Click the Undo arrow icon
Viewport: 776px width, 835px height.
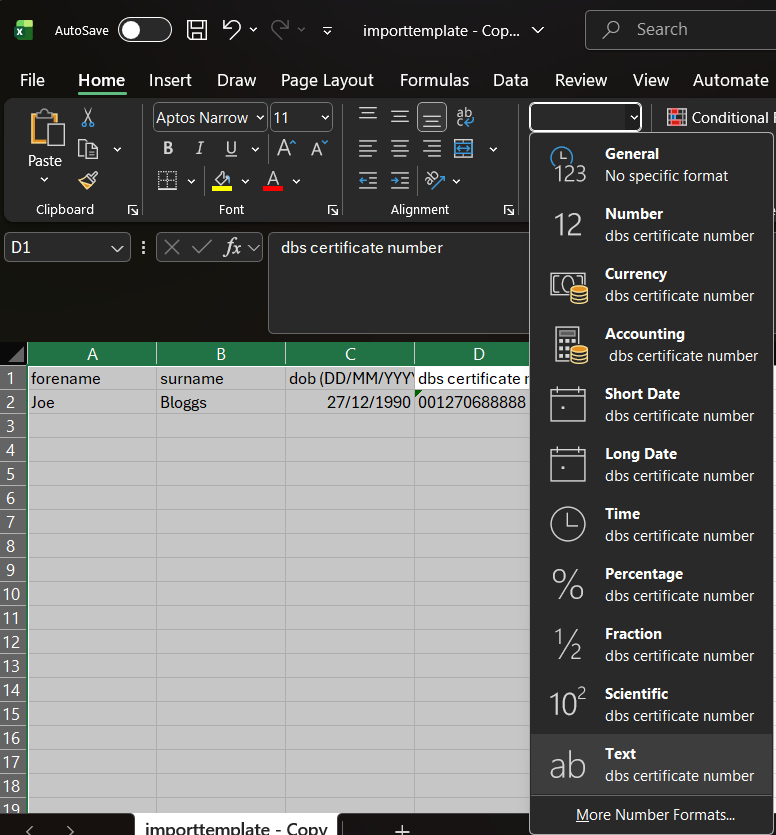tap(232, 30)
